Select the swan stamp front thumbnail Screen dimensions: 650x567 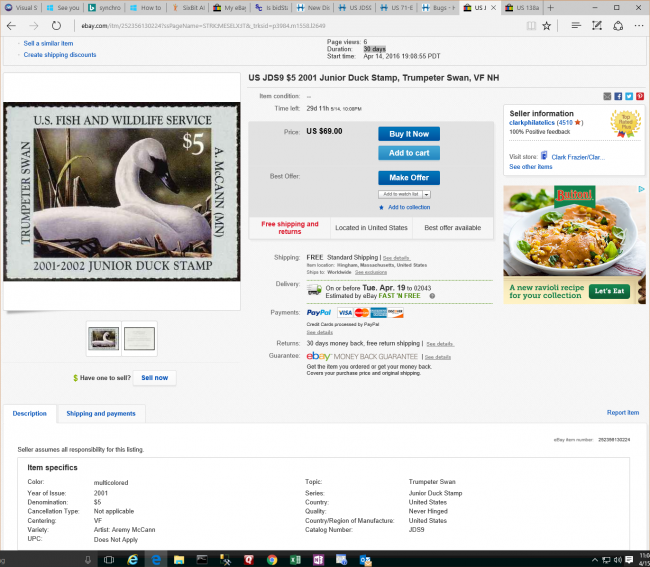pyautogui.click(x=104, y=339)
